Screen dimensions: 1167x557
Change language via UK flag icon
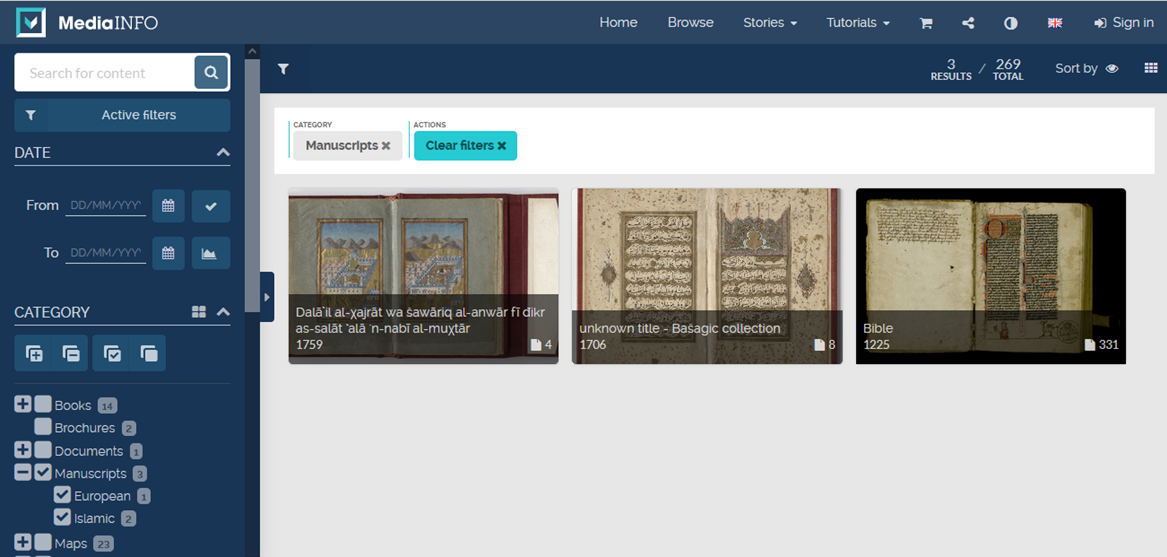1055,23
